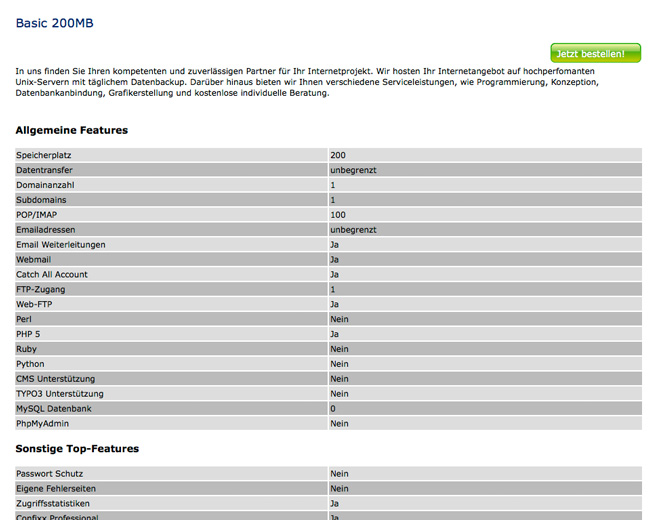Image resolution: width=650 pixels, height=520 pixels.
Task: Click the Speicherplatz row label
Action: 44,155
